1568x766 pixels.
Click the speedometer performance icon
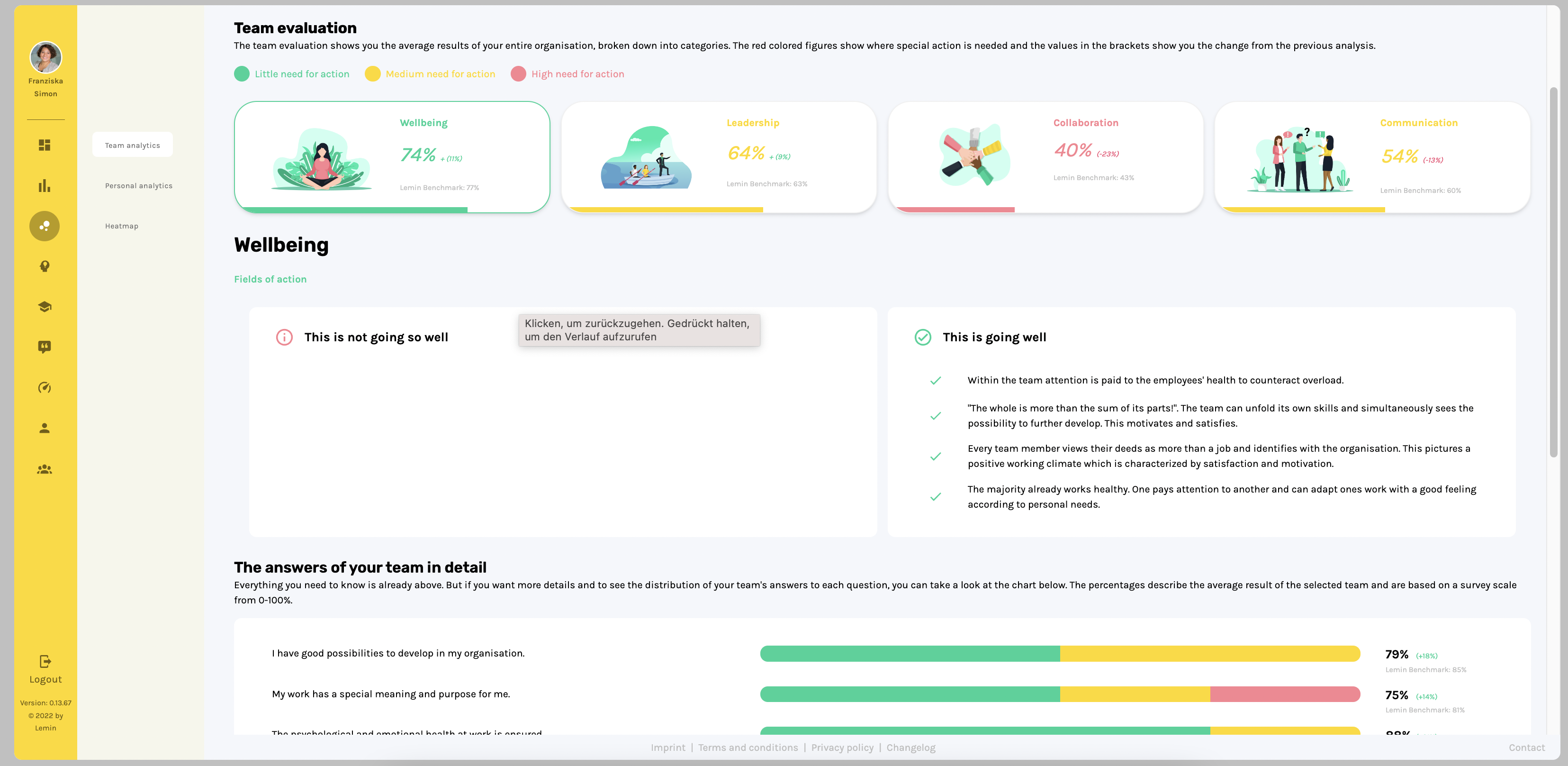click(x=45, y=387)
